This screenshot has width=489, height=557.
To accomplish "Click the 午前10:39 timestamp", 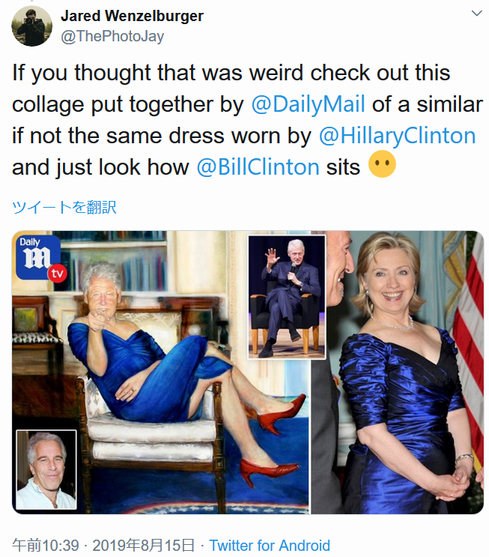I will [x=45, y=545].
